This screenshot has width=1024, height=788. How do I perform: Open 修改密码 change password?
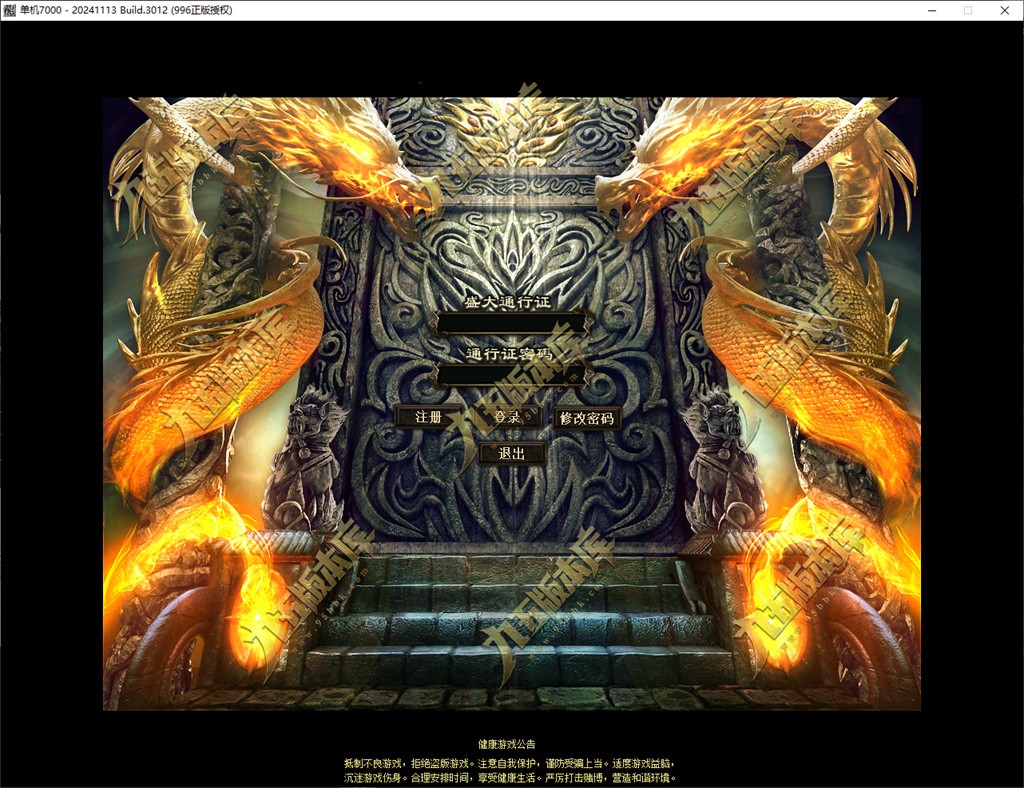pyautogui.click(x=586, y=418)
